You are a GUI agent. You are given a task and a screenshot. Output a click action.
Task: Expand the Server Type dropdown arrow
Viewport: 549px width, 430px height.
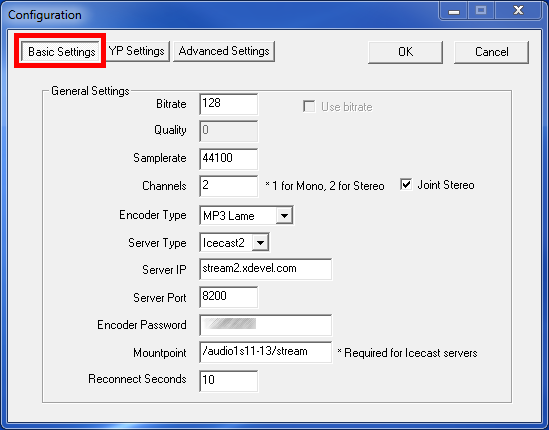[x=260, y=242]
